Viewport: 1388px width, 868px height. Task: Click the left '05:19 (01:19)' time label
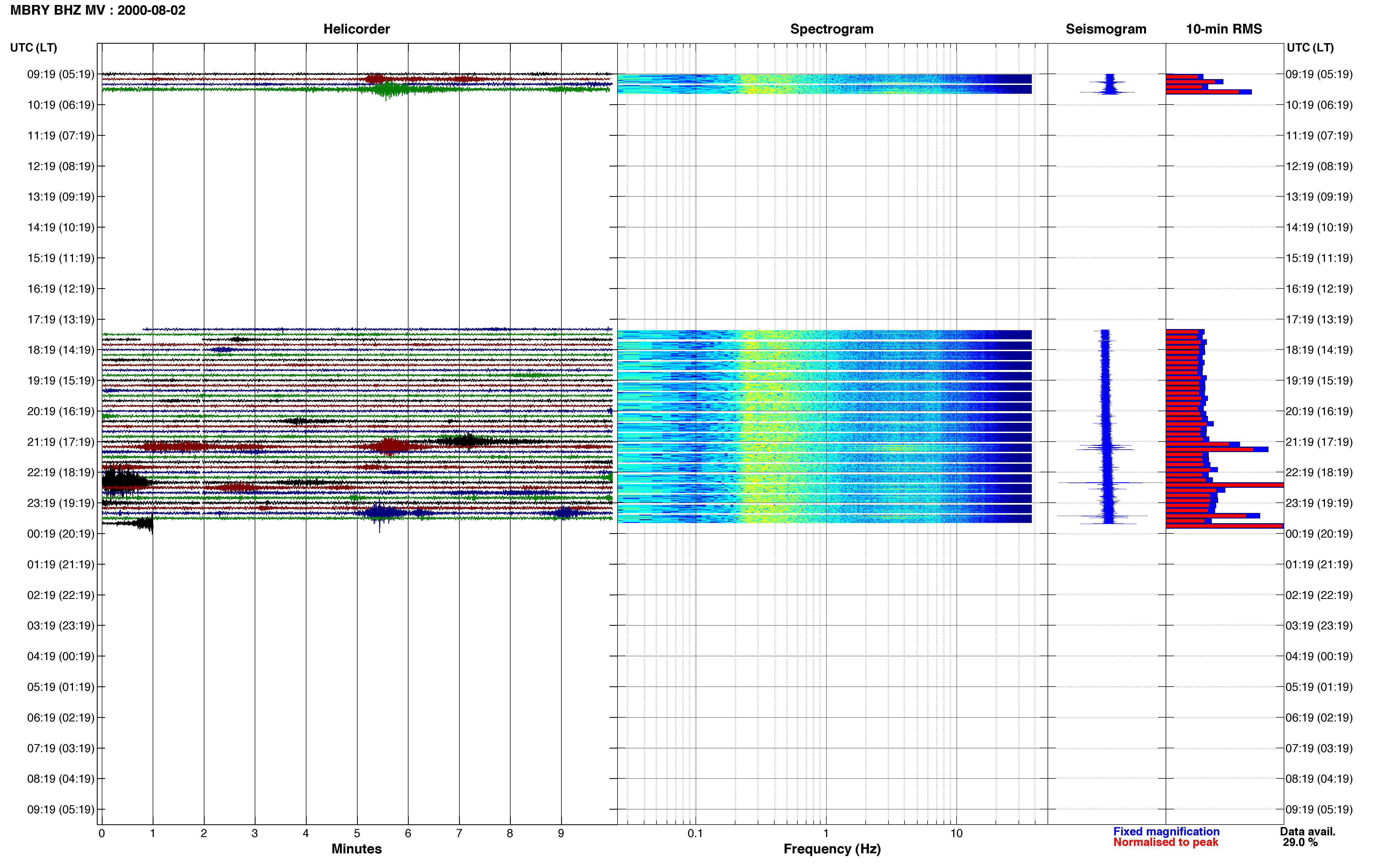61,687
